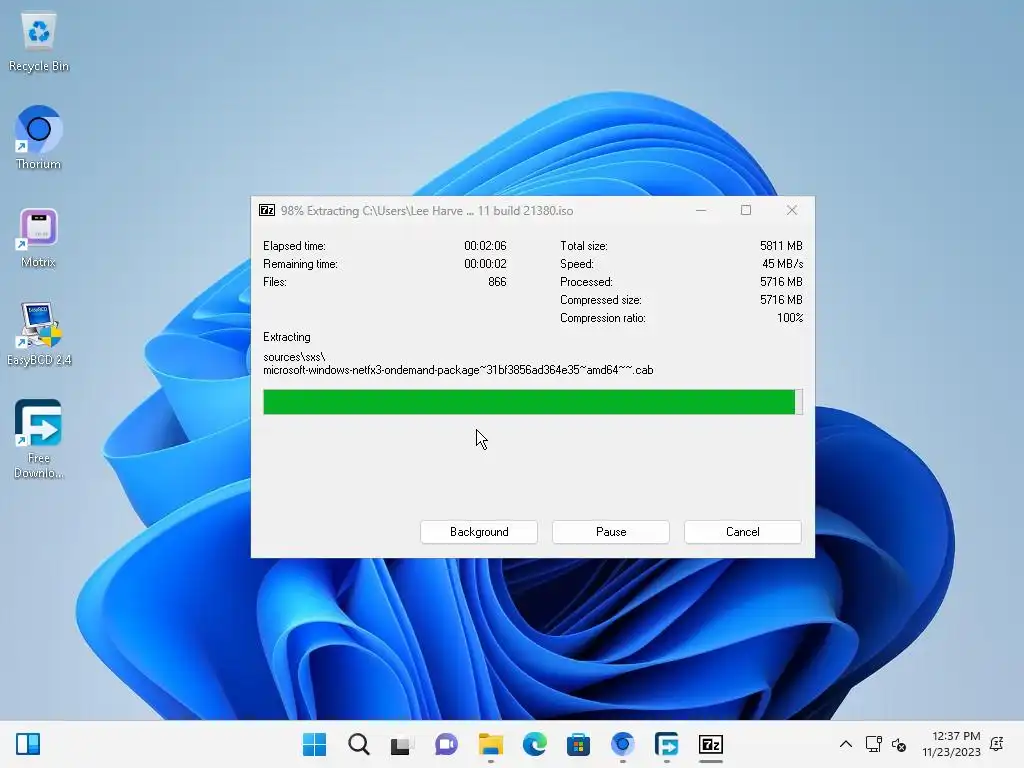This screenshot has width=1024, height=768.
Task: Open File Explorer from the taskbar
Action: [x=490, y=744]
